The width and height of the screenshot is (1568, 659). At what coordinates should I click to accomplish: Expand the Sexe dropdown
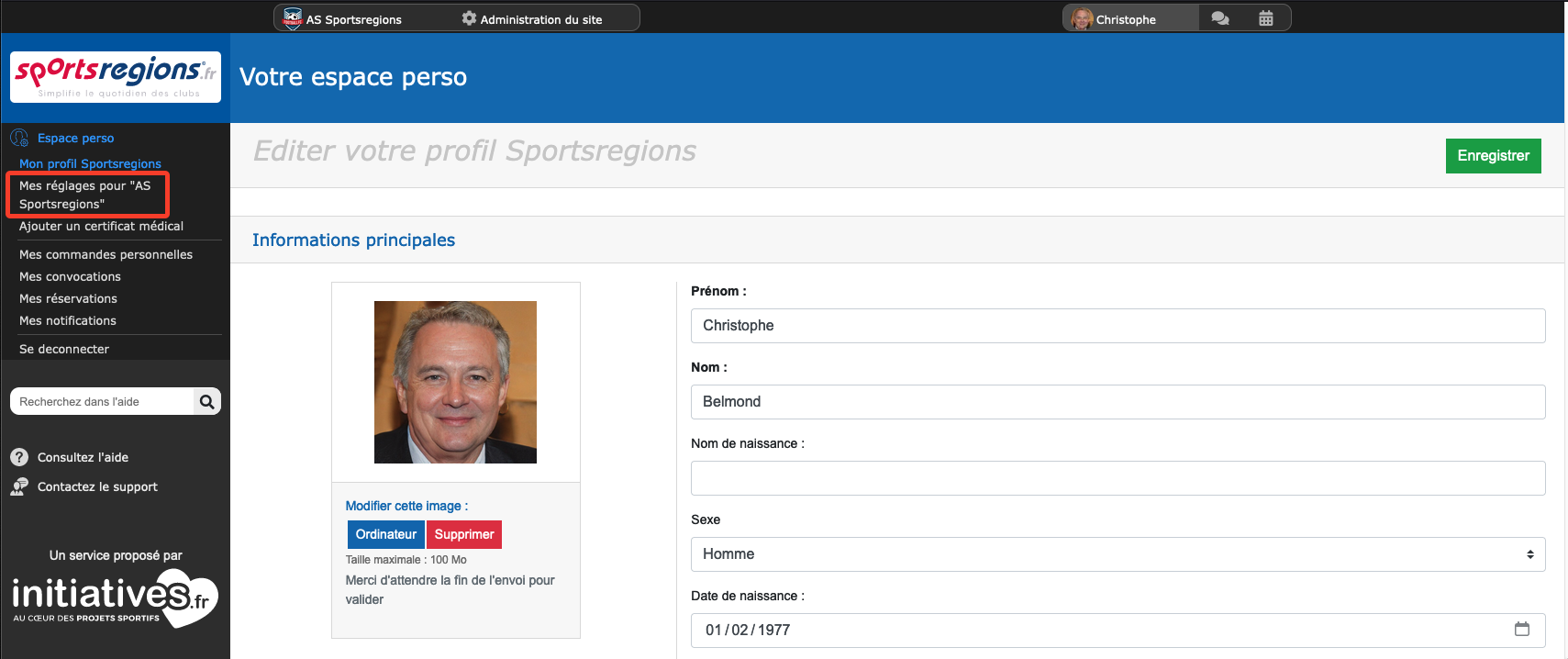(x=1117, y=554)
